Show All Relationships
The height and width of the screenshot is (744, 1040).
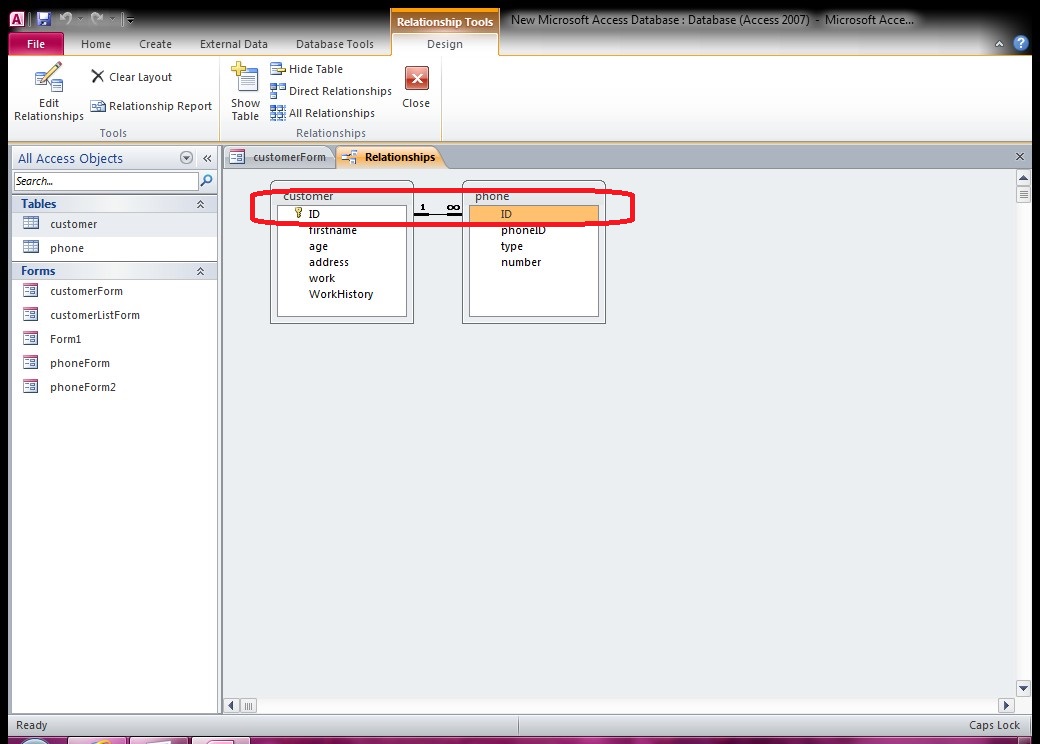(322, 113)
